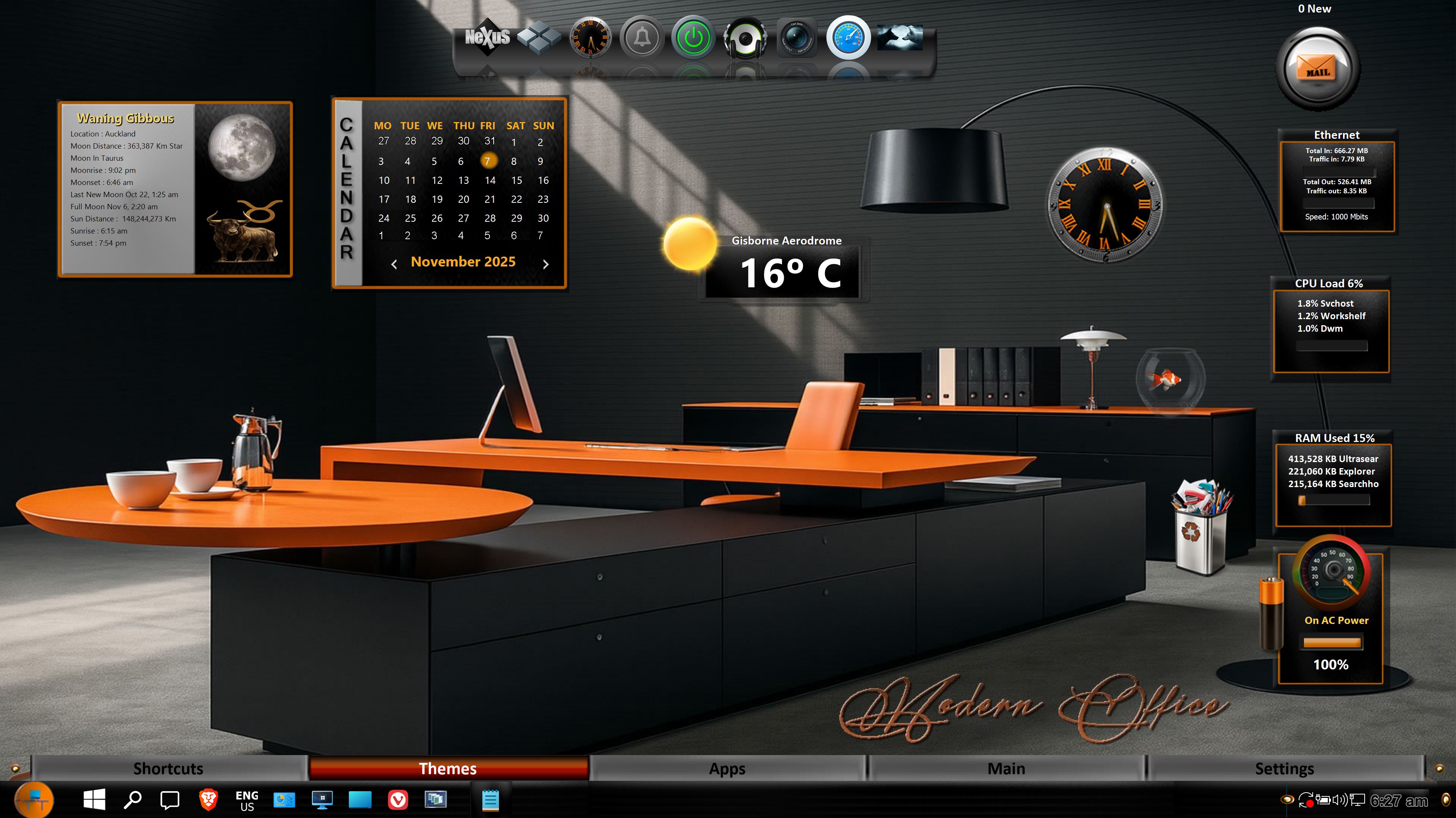Screen dimensions: 1456x818
Task: Open Vivaldi browser from taskbar
Action: (398, 800)
